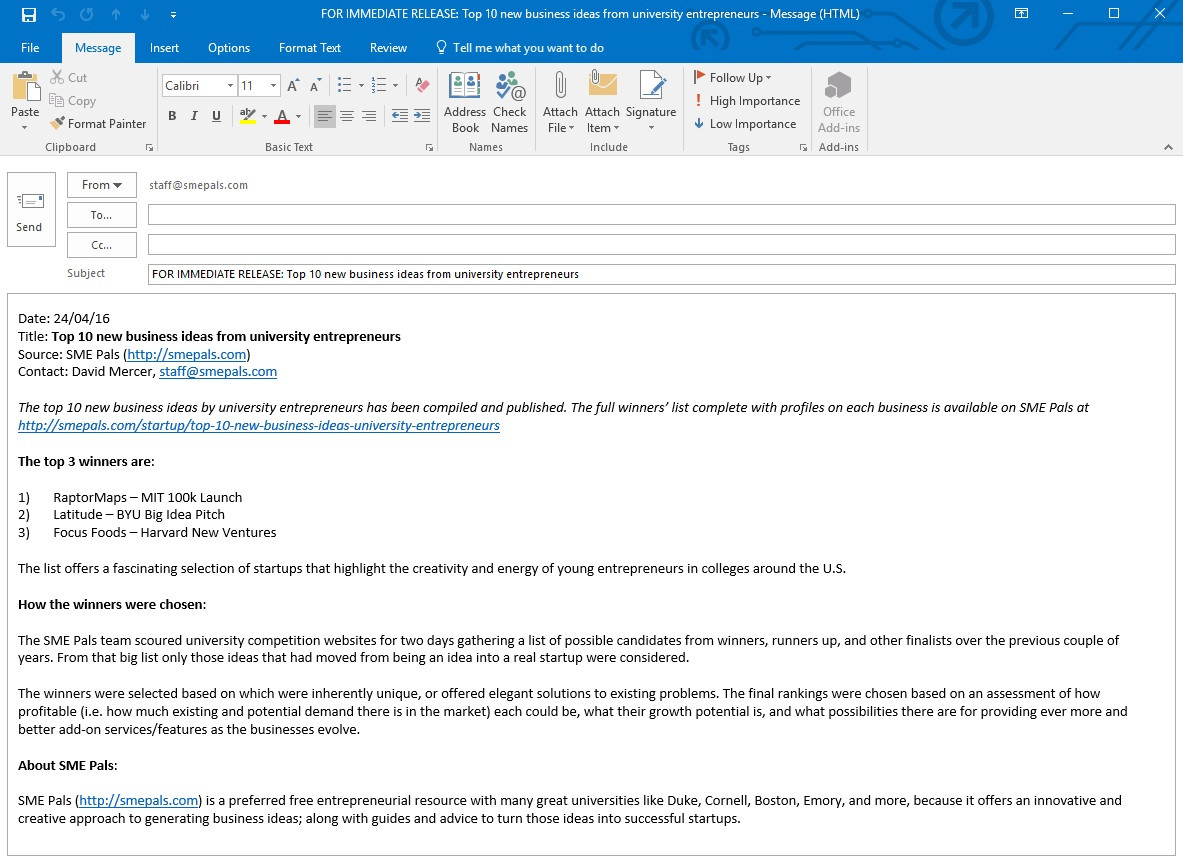
Task: Click the Paste clipboard icon
Action: 26,87
